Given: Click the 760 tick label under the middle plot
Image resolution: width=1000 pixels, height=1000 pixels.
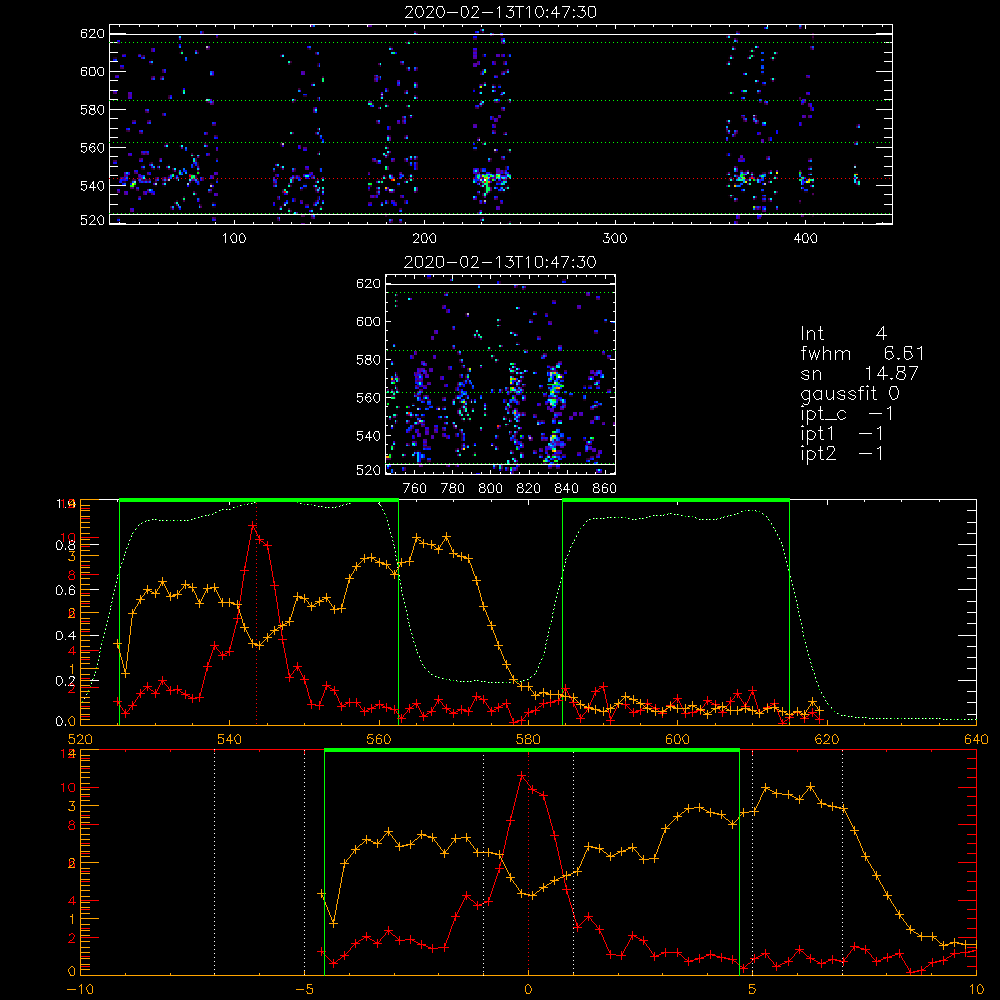Looking at the screenshot, I should (415, 489).
